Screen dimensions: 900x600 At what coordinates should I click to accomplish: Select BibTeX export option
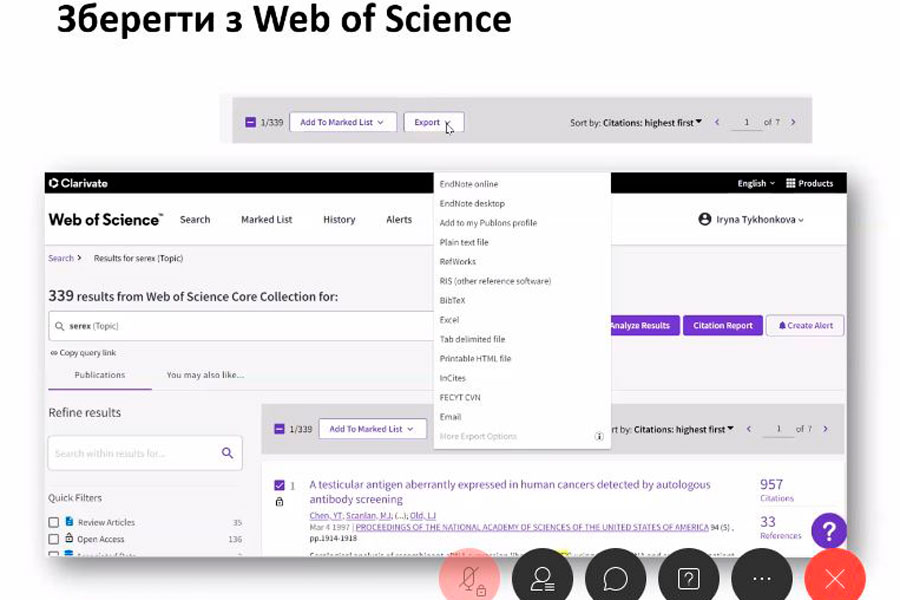pyautogui.click(x=452, y=300)
